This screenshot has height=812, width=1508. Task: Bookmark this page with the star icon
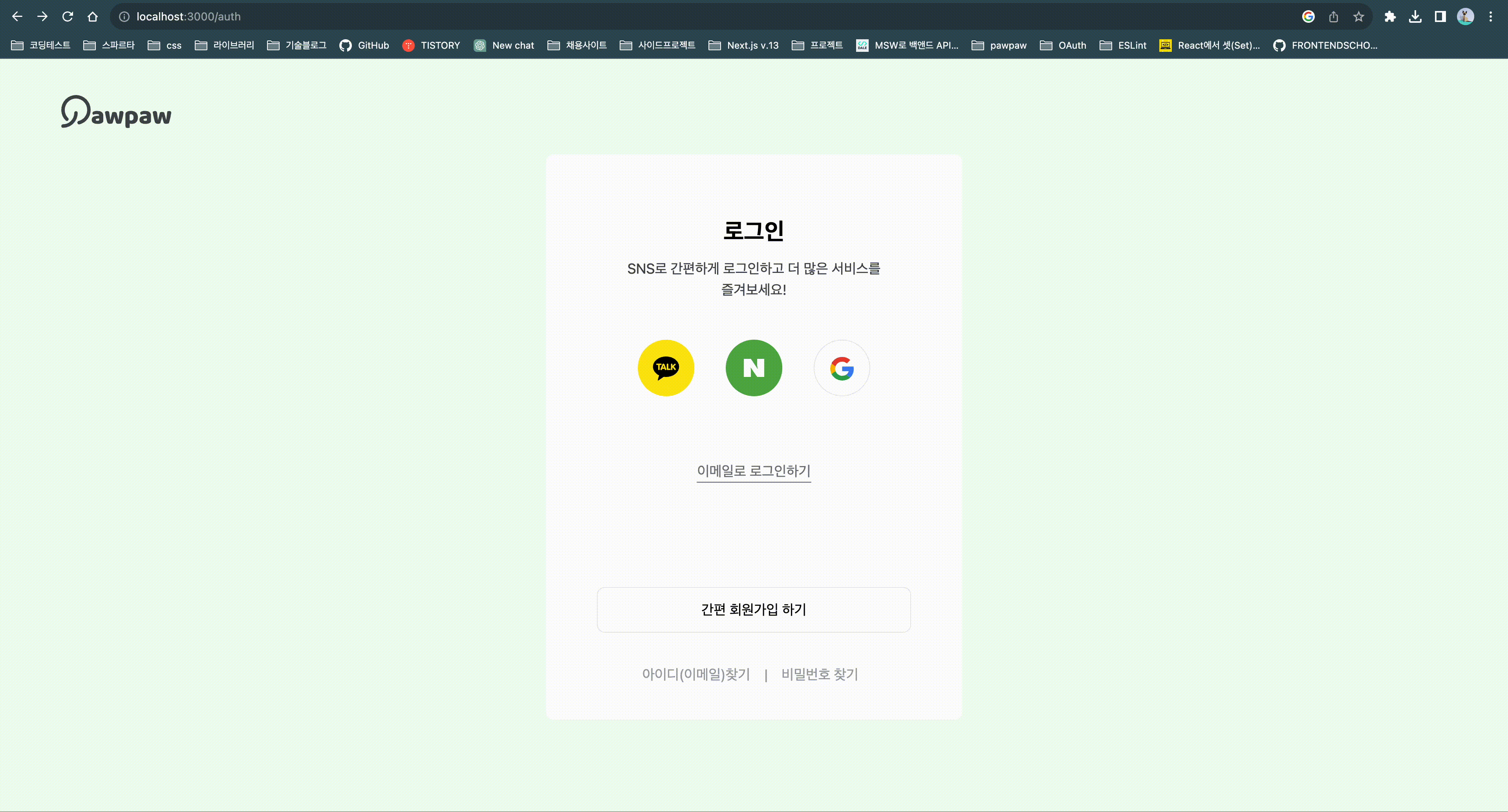[x=1359, y=16]
